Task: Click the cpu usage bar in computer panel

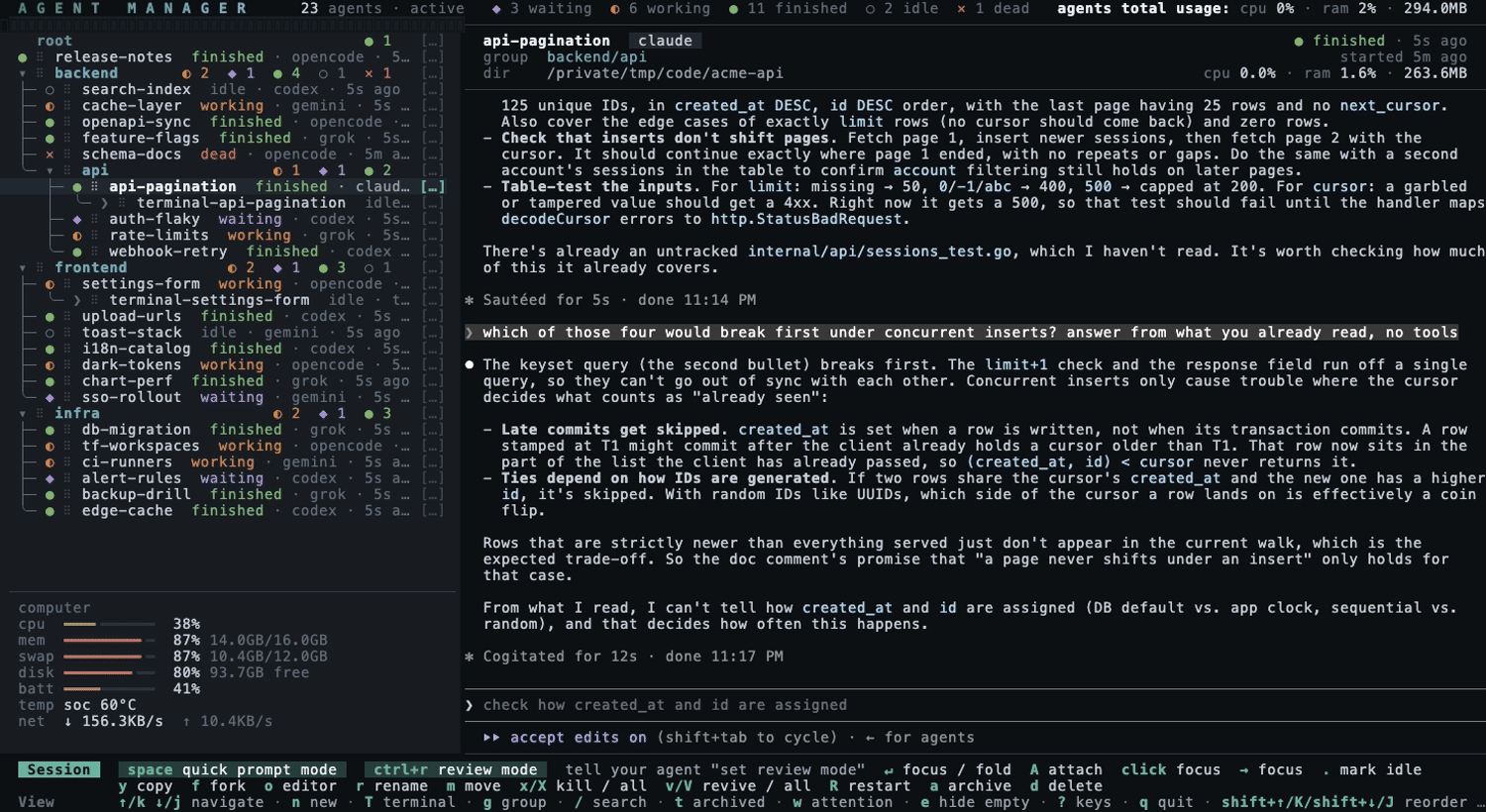Action: [109, 625]
